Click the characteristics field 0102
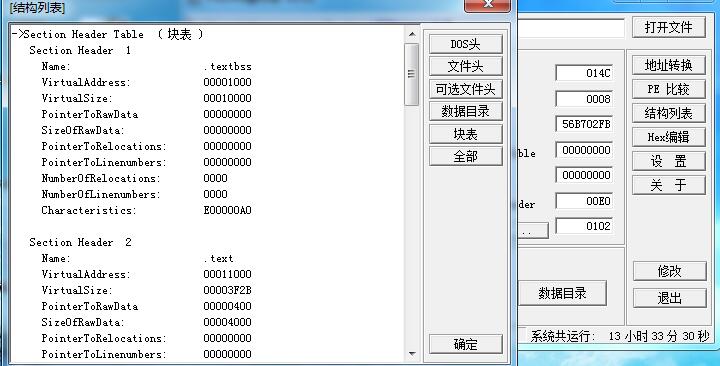This screenshot has height=366, width=720. tap(584, 226)
